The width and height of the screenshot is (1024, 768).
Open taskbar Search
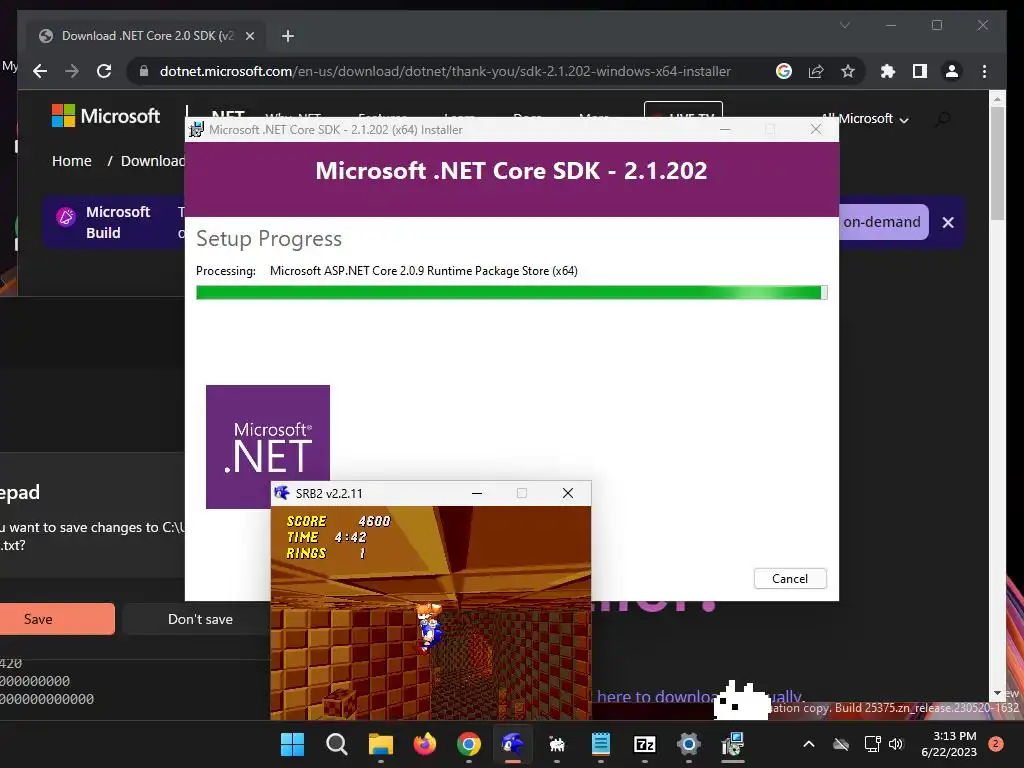(x=336, y=744)
